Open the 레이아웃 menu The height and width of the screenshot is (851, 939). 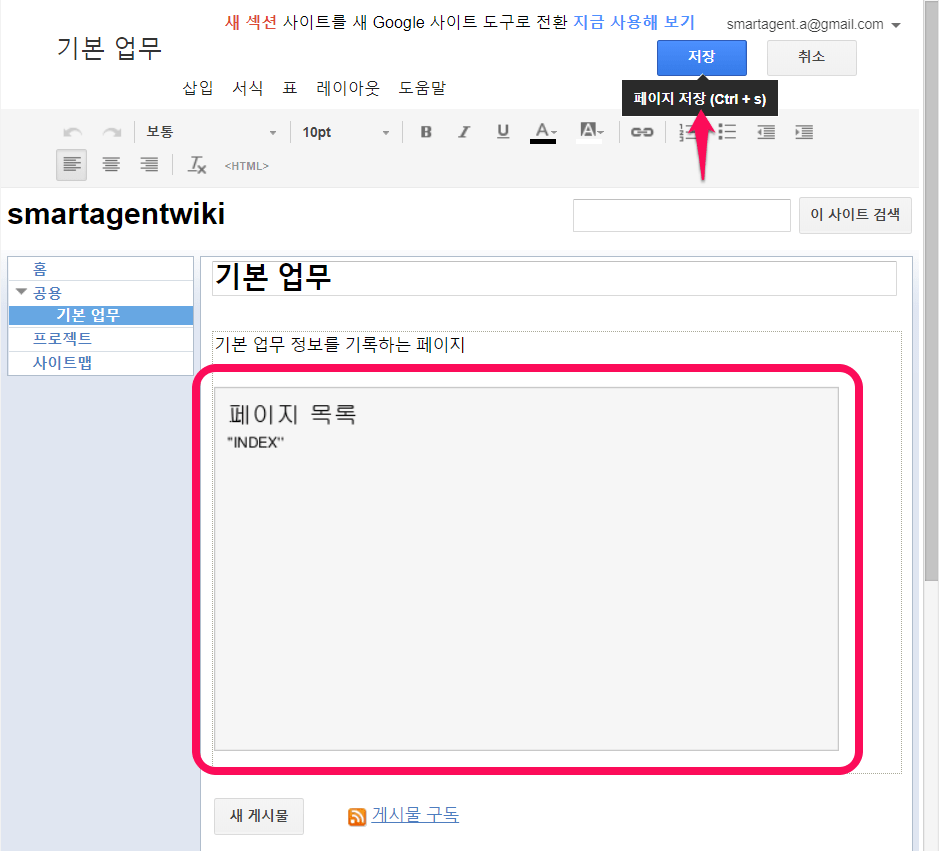point(348,88)
